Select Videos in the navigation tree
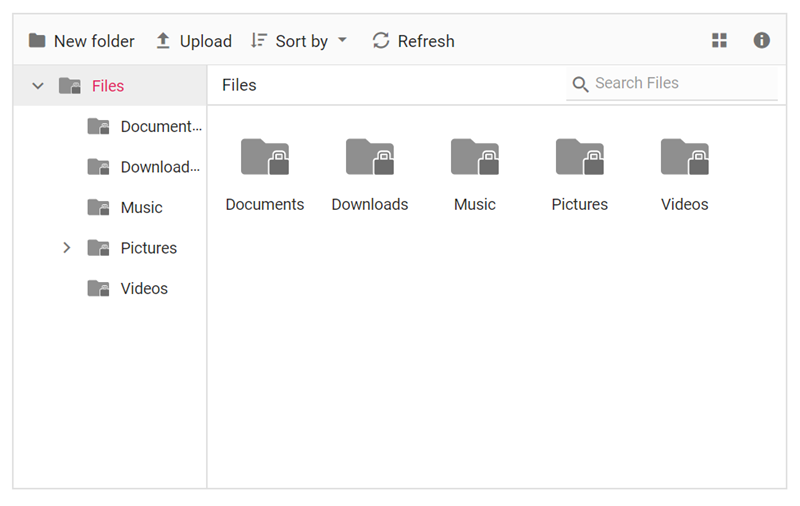This screenshot has width=800, height=506. (144, 289)
